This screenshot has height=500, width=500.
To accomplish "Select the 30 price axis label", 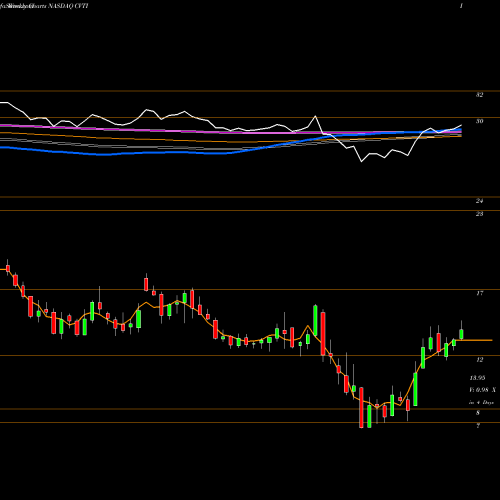I will point(479,121).
